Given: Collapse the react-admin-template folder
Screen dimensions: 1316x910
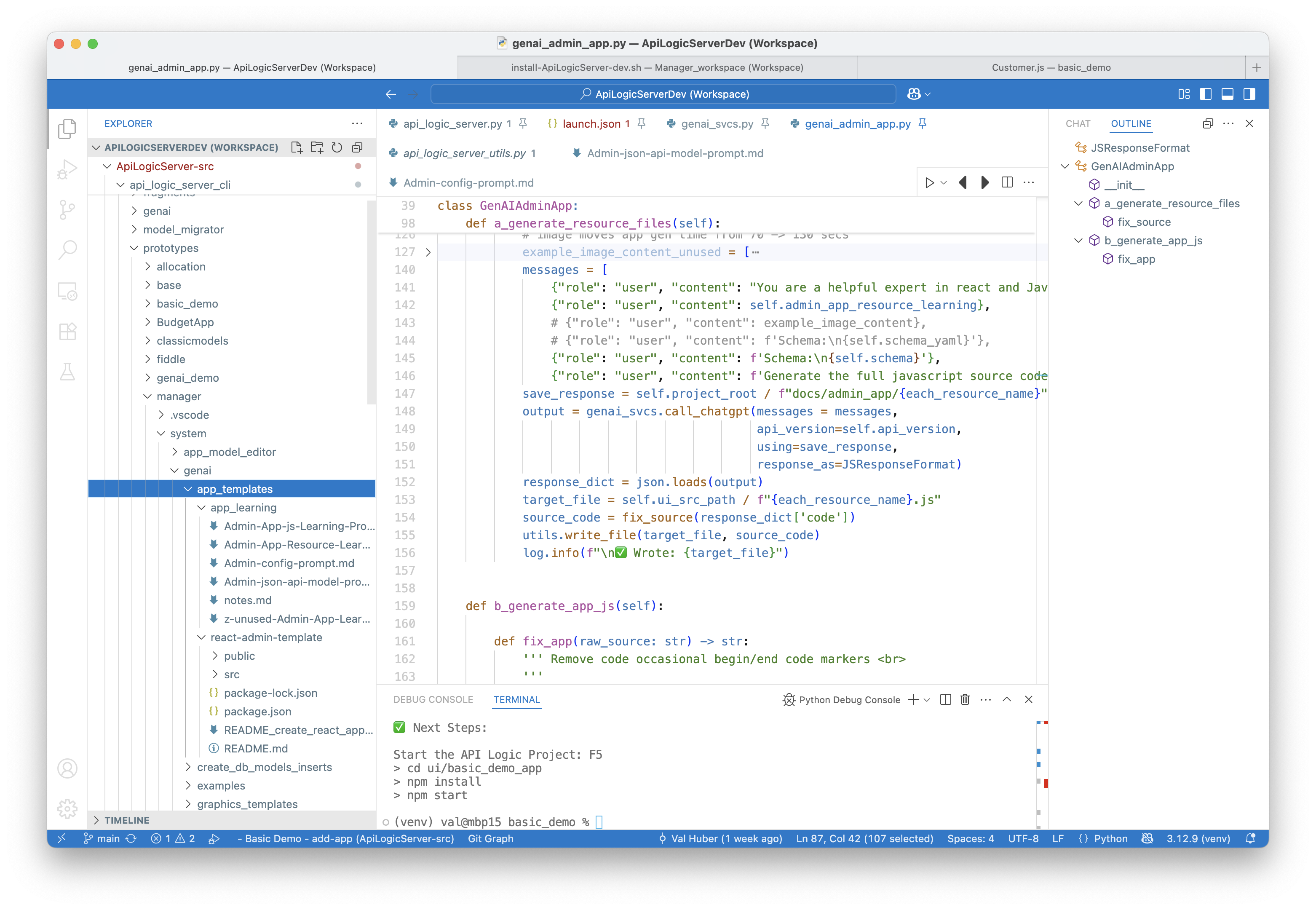Looking at the screenshot, I should (x=201, y=637).
